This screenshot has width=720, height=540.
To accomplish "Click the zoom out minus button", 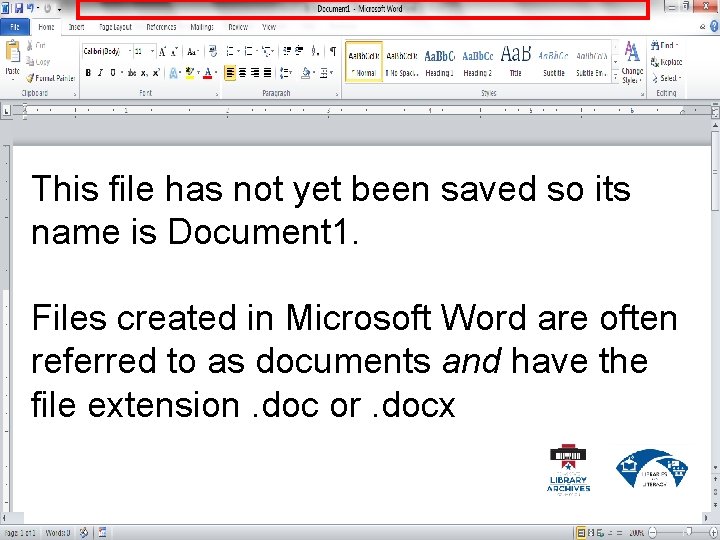I will 652,533.
